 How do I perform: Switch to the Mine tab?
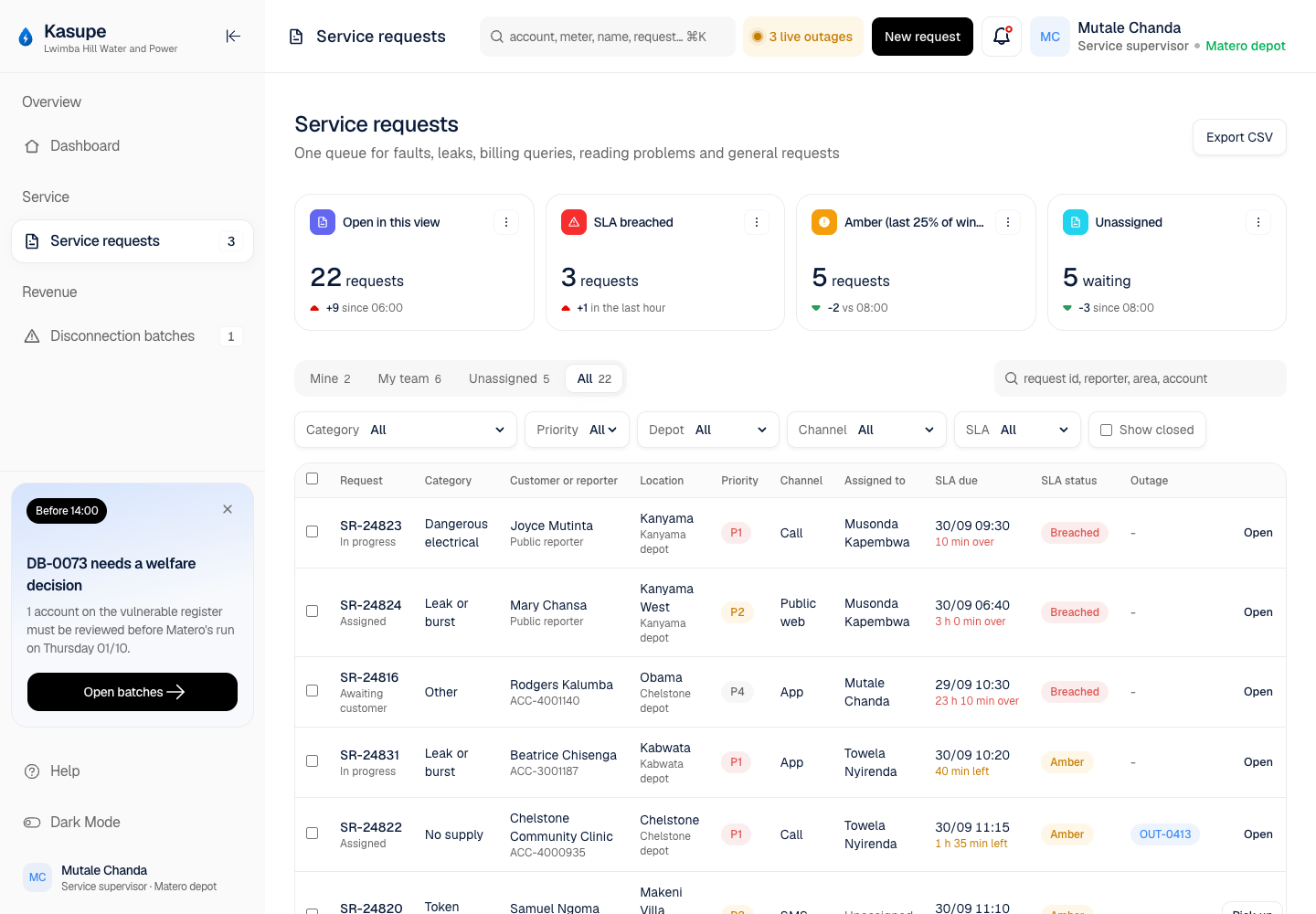(x=330, y=378)
